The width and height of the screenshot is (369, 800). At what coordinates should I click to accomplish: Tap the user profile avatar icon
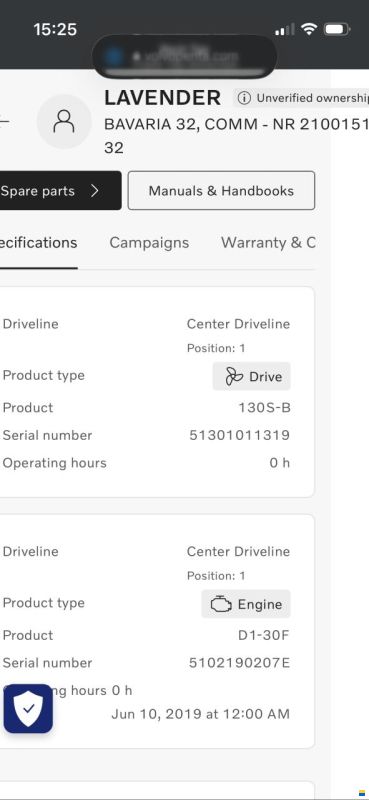64,122
